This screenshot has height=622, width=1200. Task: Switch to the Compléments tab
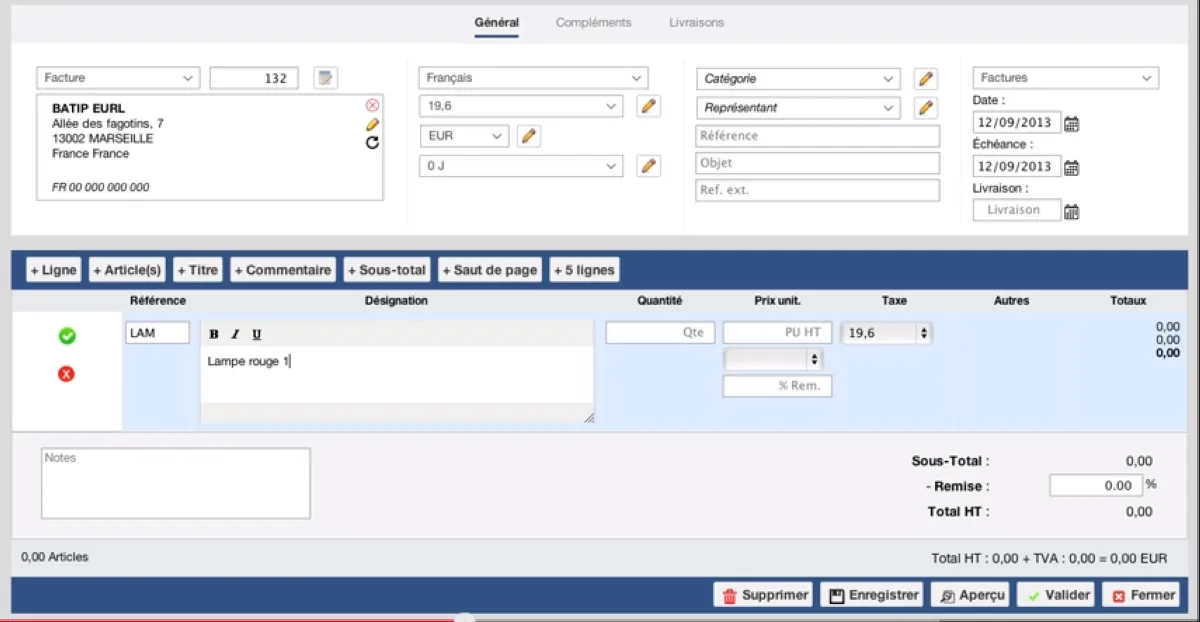point(593,22)
